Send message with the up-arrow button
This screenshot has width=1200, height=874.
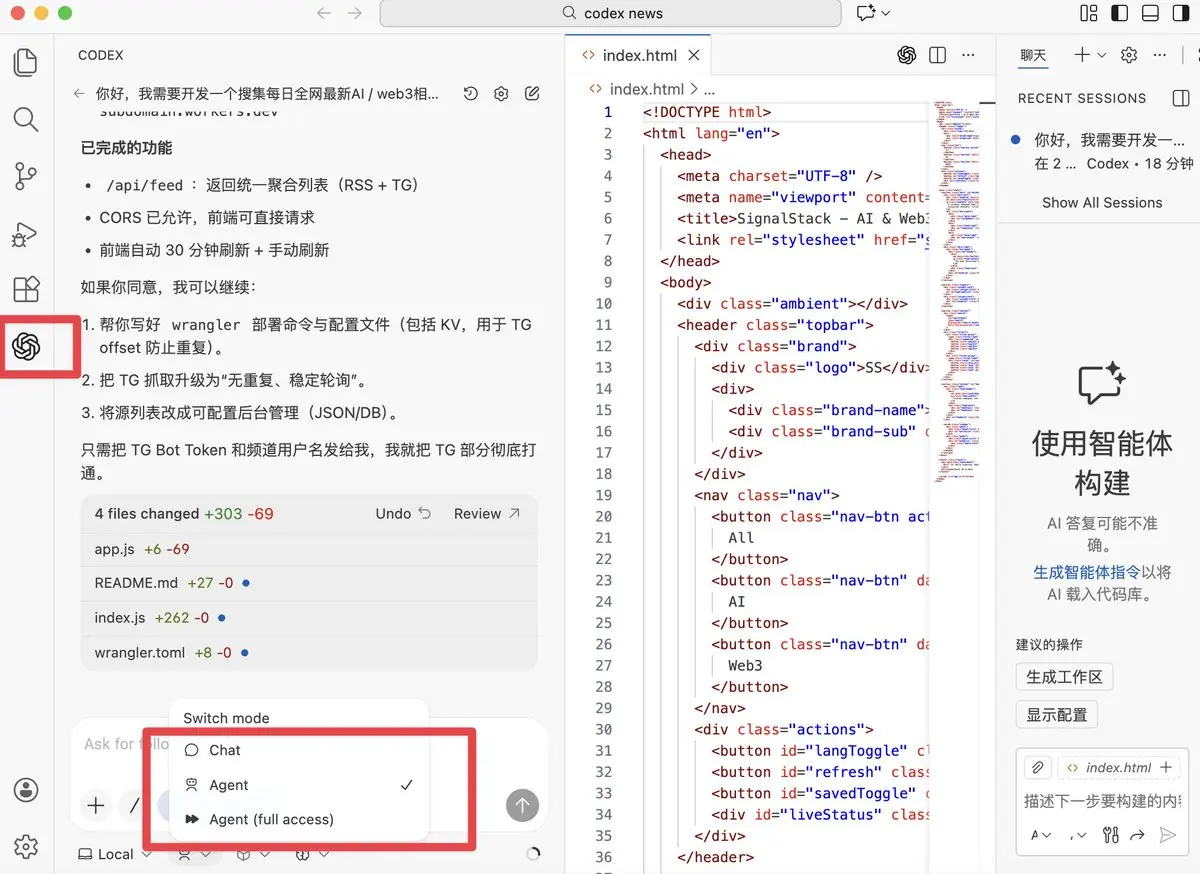522,805
